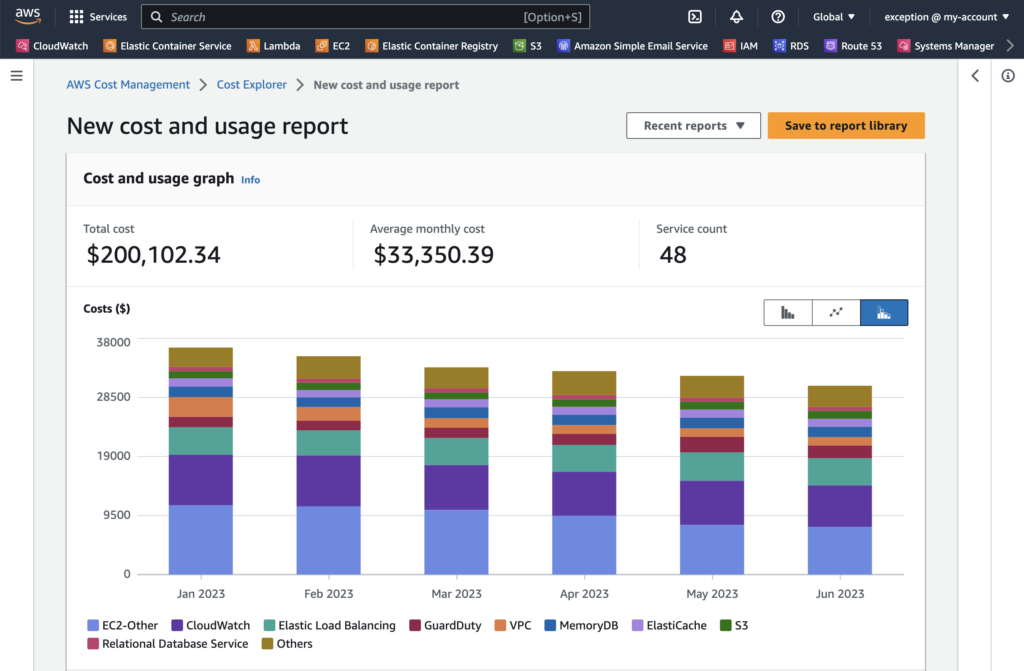Click the total cost value $200,102.34

click(153, 255)
